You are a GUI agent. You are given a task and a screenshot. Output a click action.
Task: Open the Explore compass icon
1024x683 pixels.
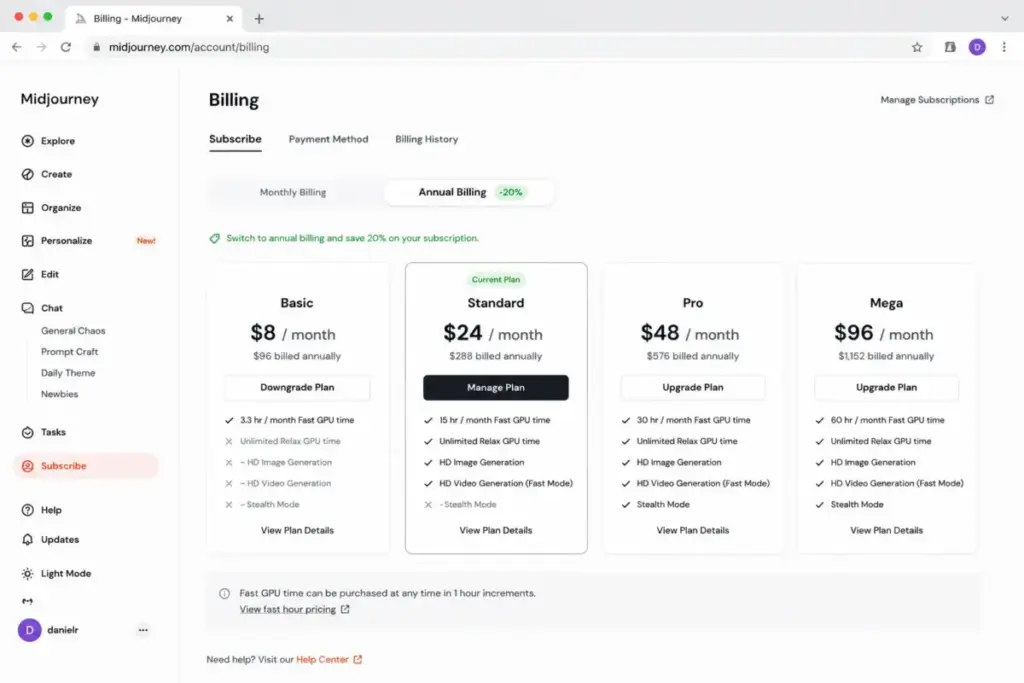coord(27,141)
